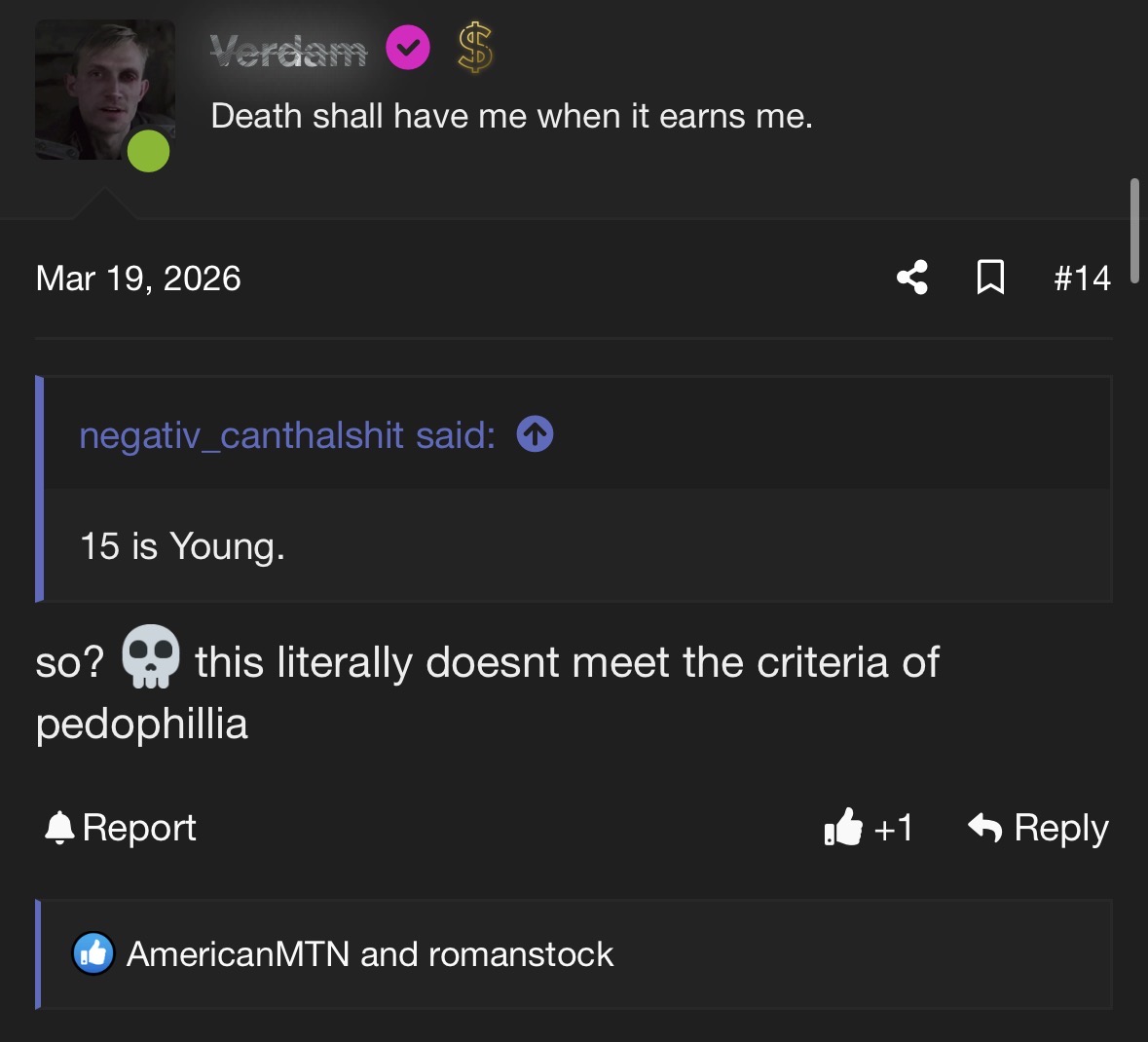
Task: Open the poster's avatar thumbnail
Action: pyautogui.click(x=104, y=88)
